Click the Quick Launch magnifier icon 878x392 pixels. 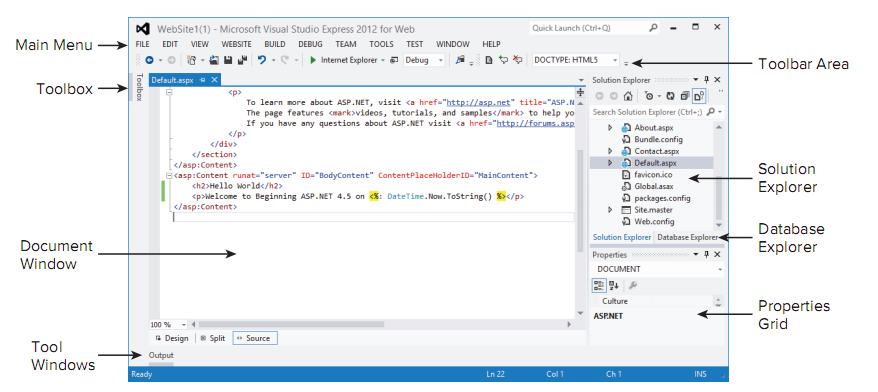653,27
